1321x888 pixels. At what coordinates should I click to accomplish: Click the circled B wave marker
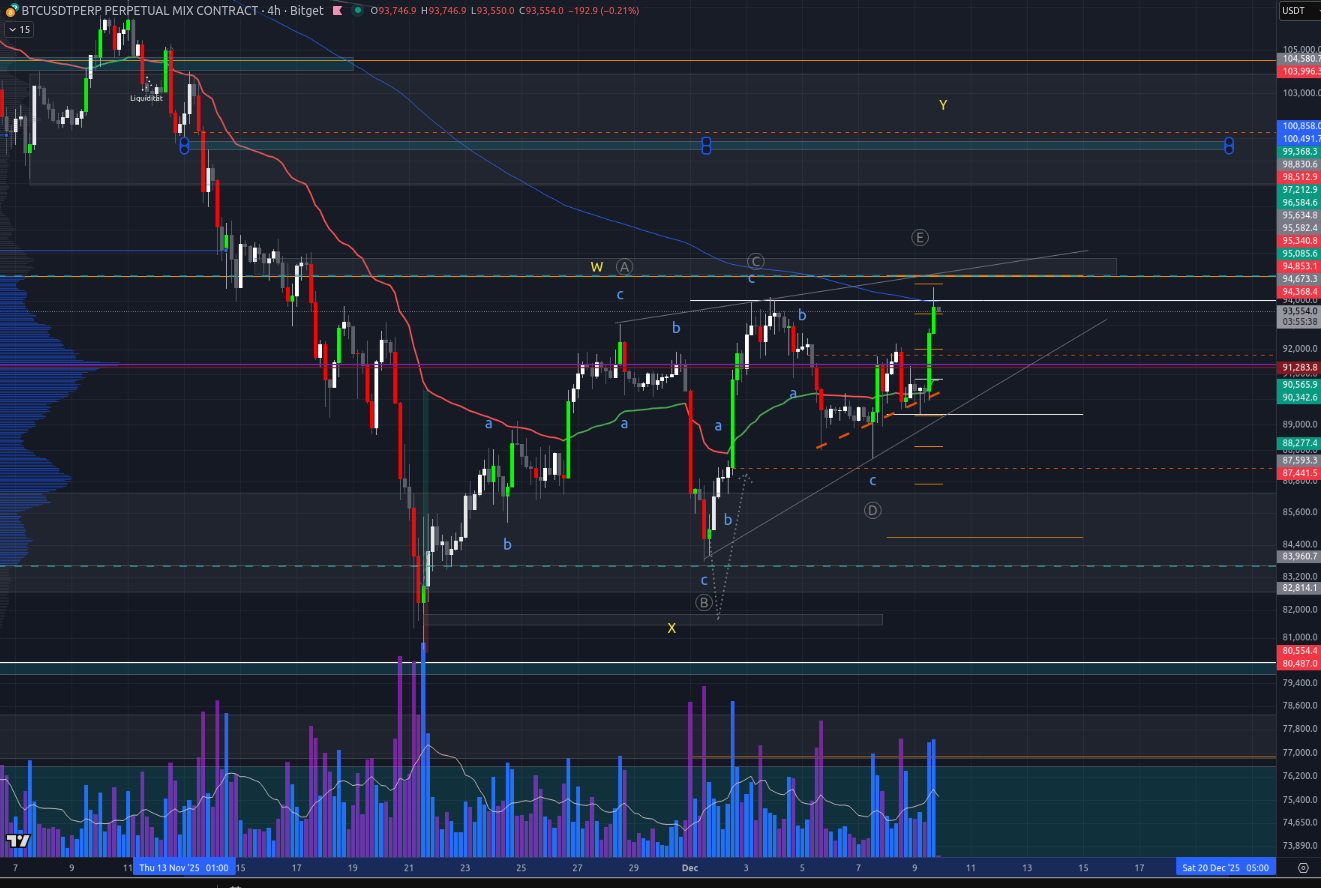point(704,602)
